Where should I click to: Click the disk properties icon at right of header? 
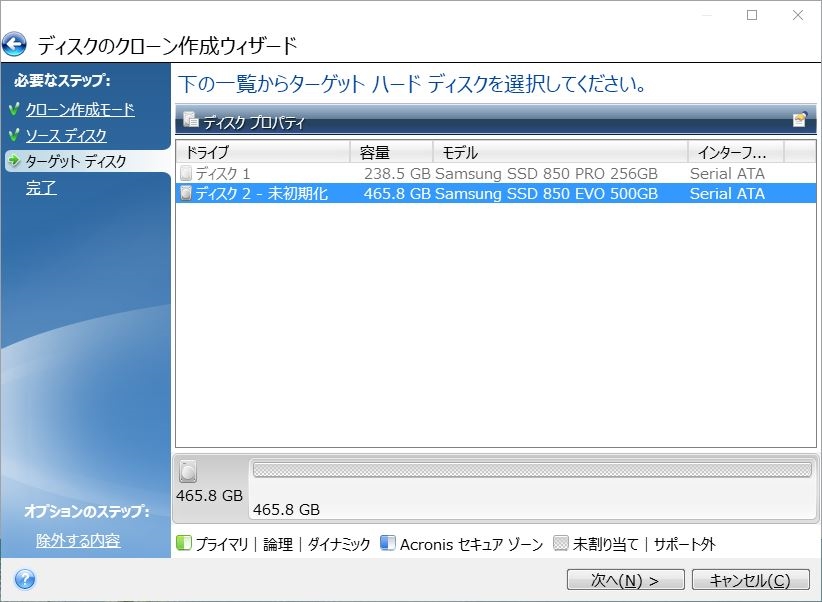click(x=799, y=120)
